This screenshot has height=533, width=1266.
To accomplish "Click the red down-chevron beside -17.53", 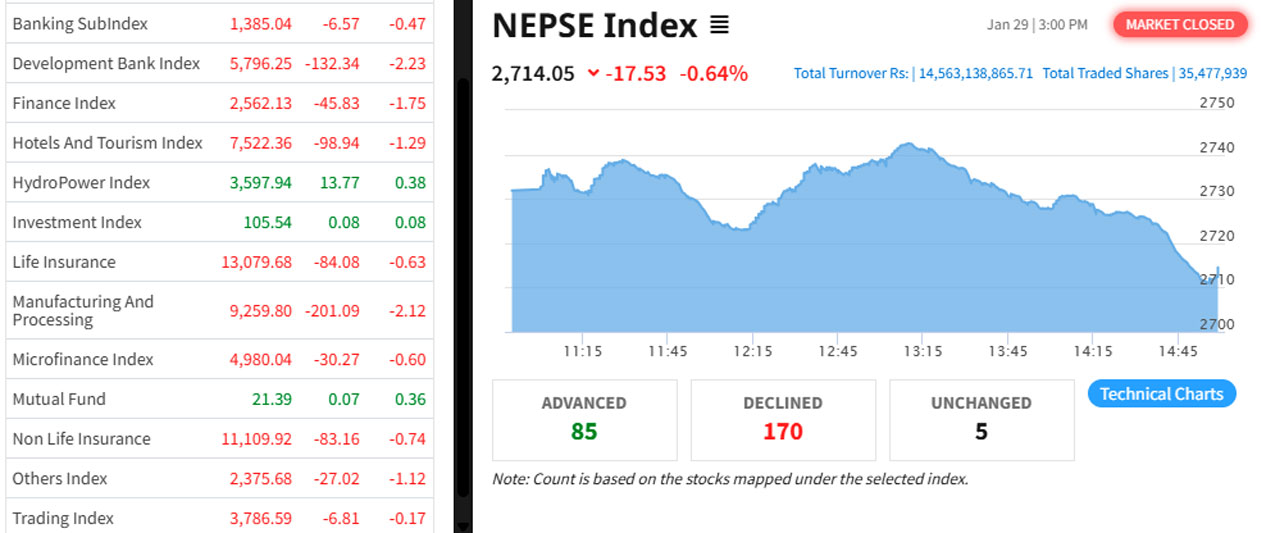I will 594,73.
